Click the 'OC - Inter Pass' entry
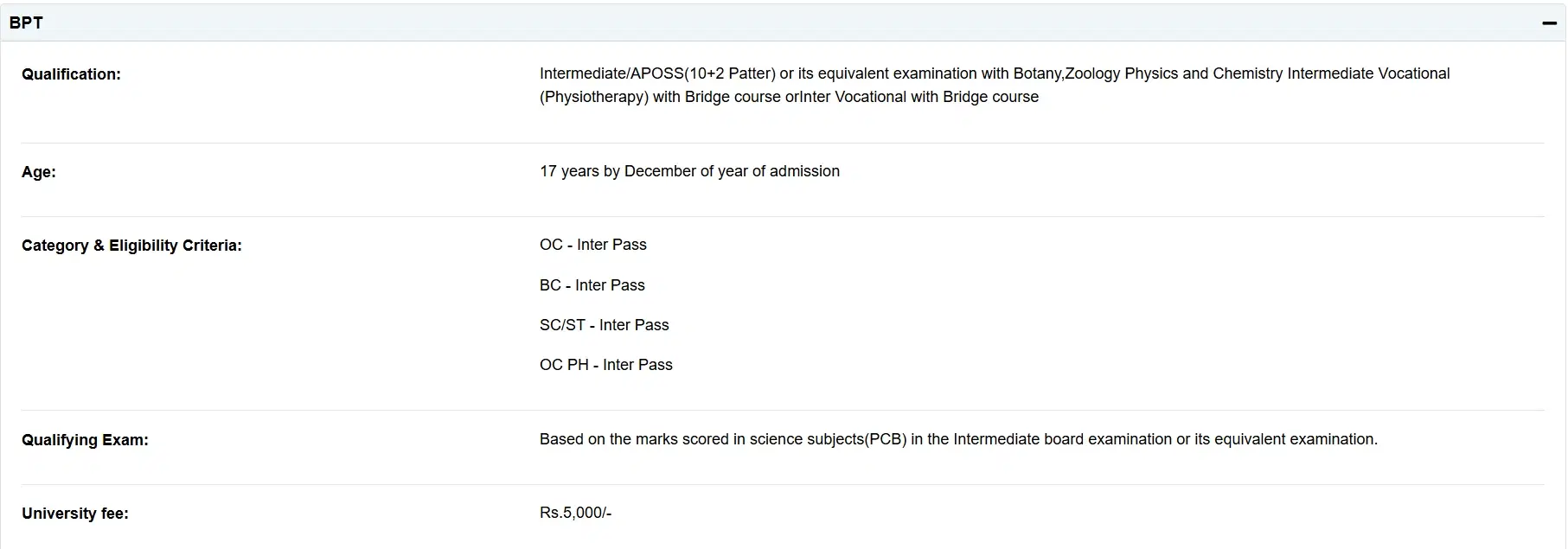 point(593,245)
